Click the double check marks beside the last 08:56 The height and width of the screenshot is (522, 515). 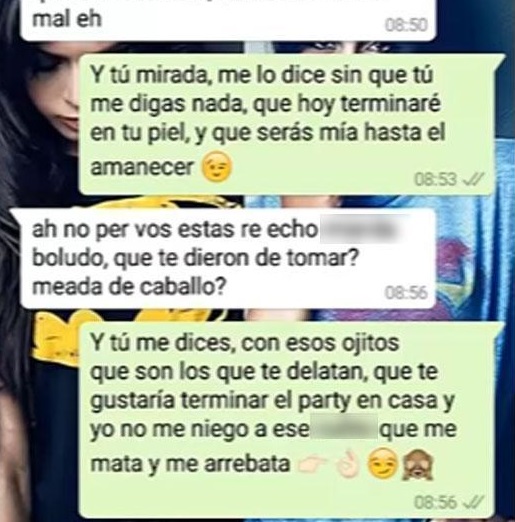[475, 502]
